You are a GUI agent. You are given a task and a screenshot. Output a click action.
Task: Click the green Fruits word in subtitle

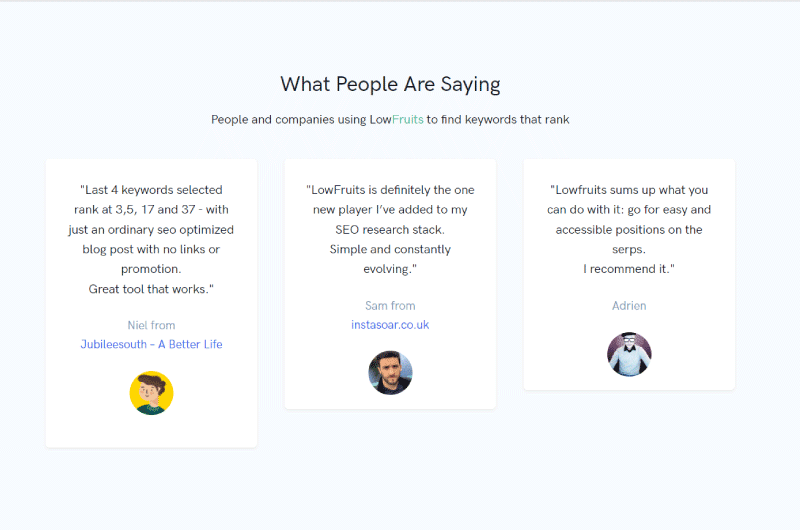pyautogui.click(x=408, y=119)
